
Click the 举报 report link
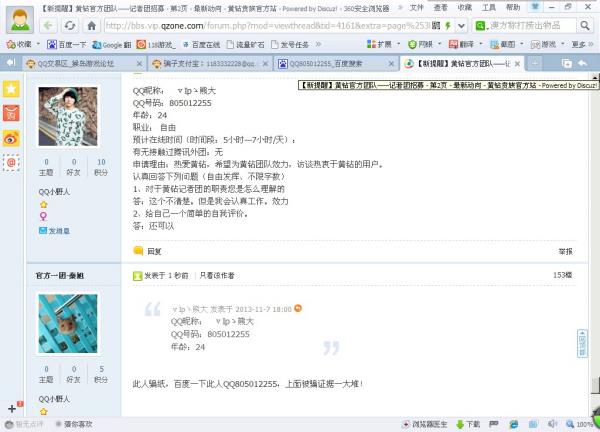[566, 251]
